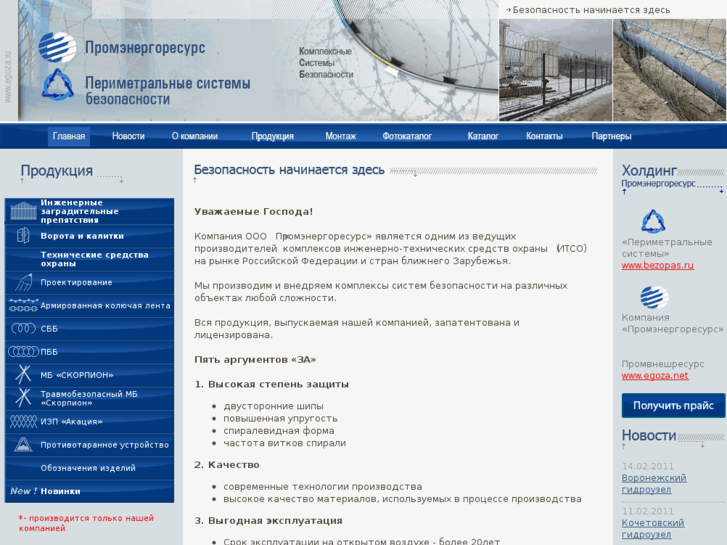The height and width of the screenshot is (545, 727).
Task: Click the fence icon beside Инженерные заградительные препятствия
Action: tap(23, 211)
